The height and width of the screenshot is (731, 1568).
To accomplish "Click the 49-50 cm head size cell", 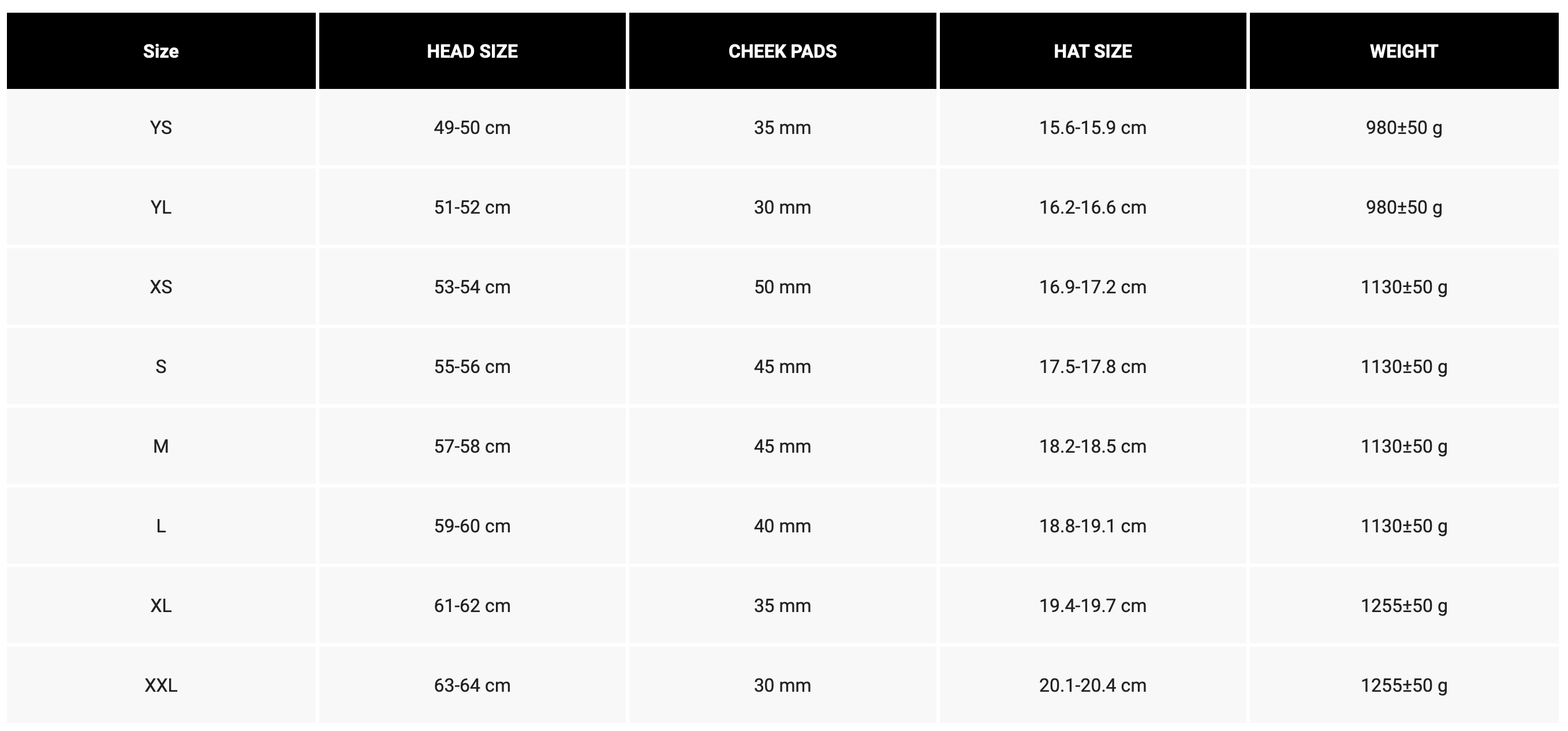I will [472, 128].
